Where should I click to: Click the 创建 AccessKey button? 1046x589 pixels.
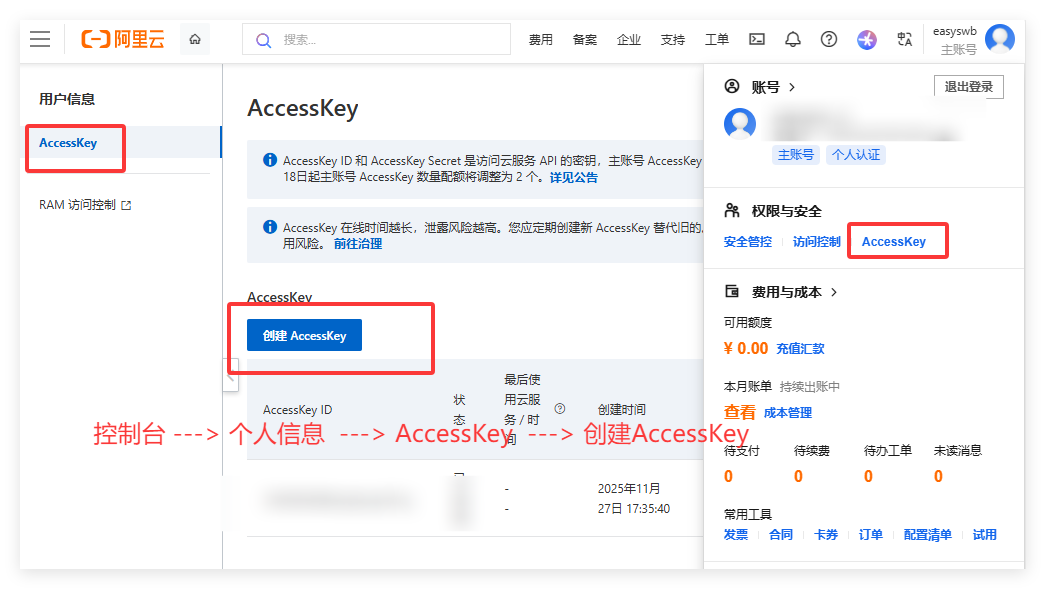click(x=304, y=335)
